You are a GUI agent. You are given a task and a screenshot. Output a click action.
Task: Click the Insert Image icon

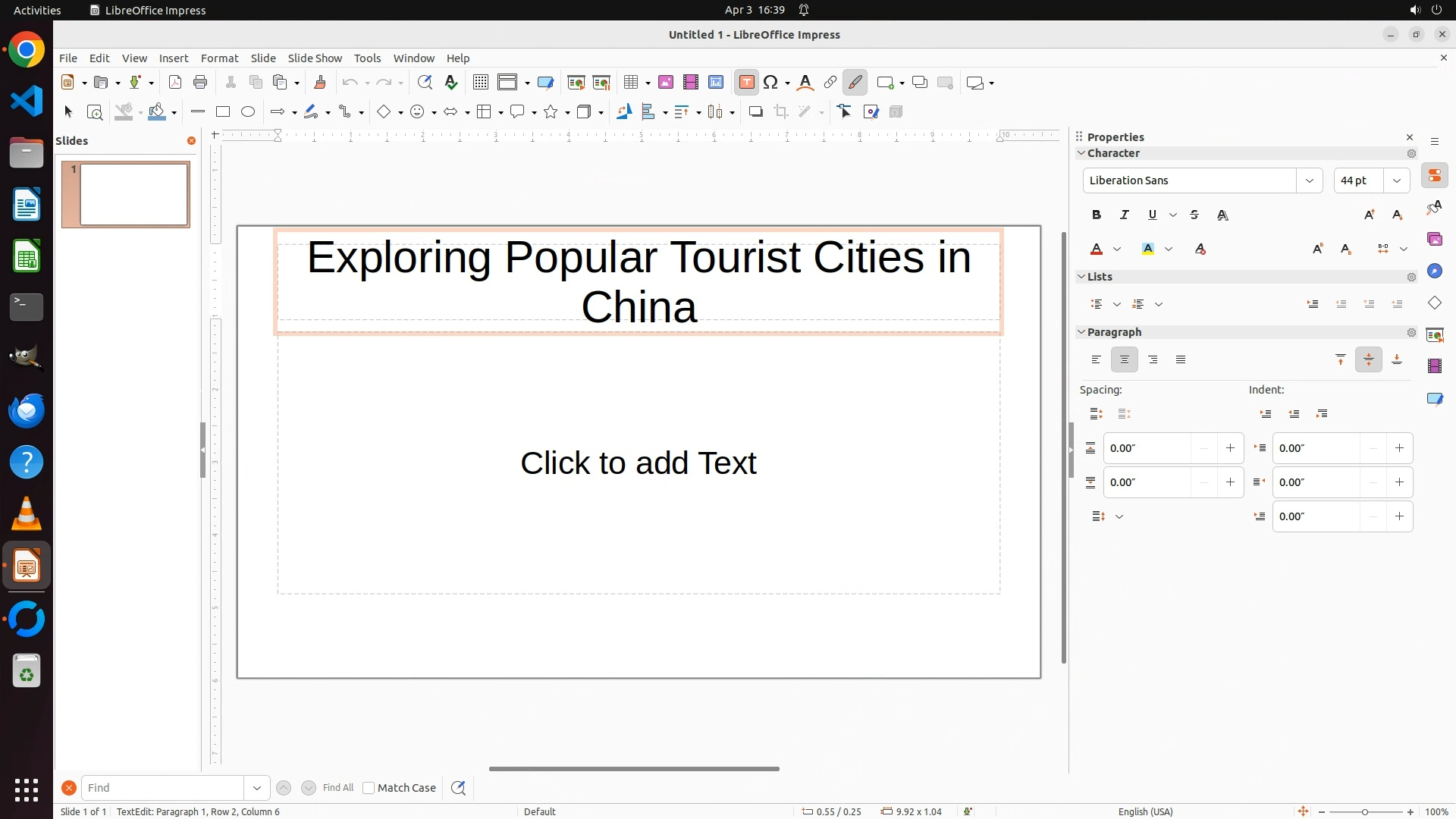click(x=666, y=83)
